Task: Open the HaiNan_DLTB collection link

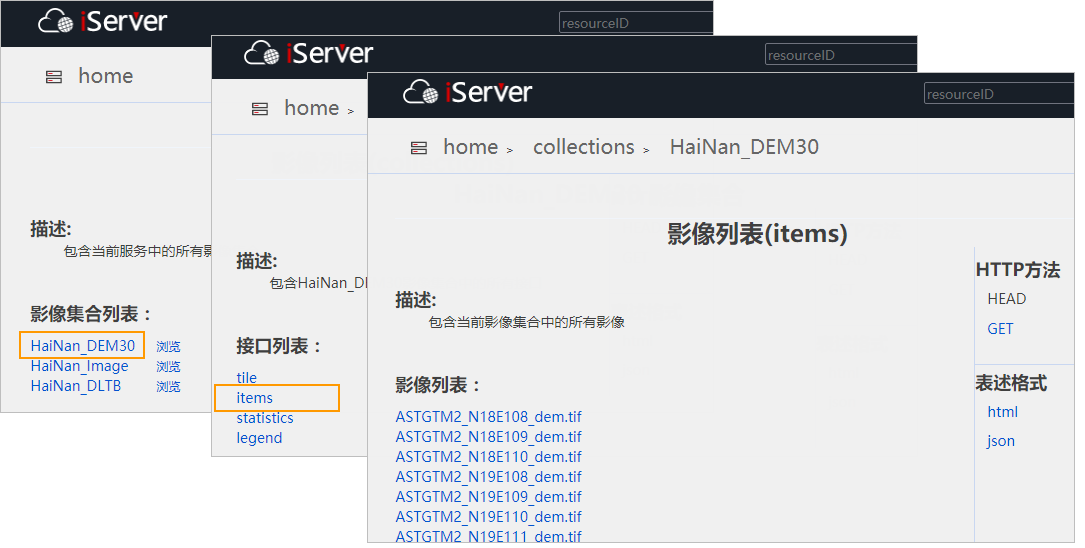Action: click(x=76, y=386)
